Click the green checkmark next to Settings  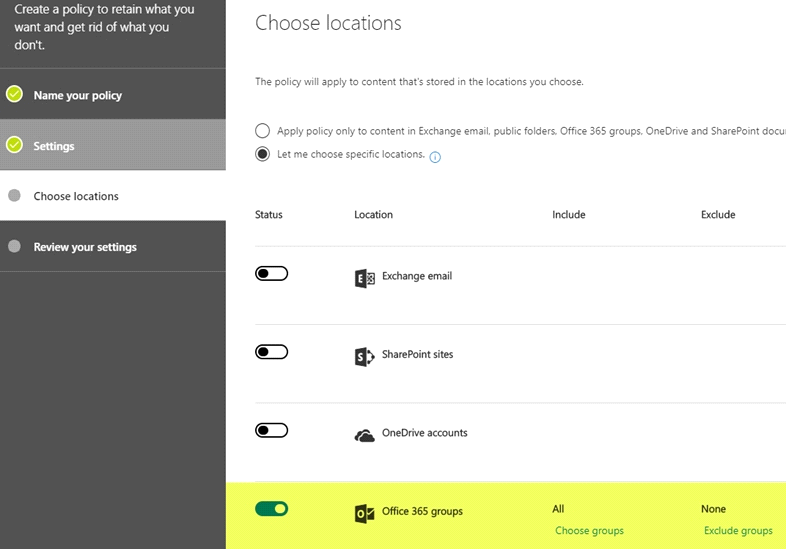15,144
